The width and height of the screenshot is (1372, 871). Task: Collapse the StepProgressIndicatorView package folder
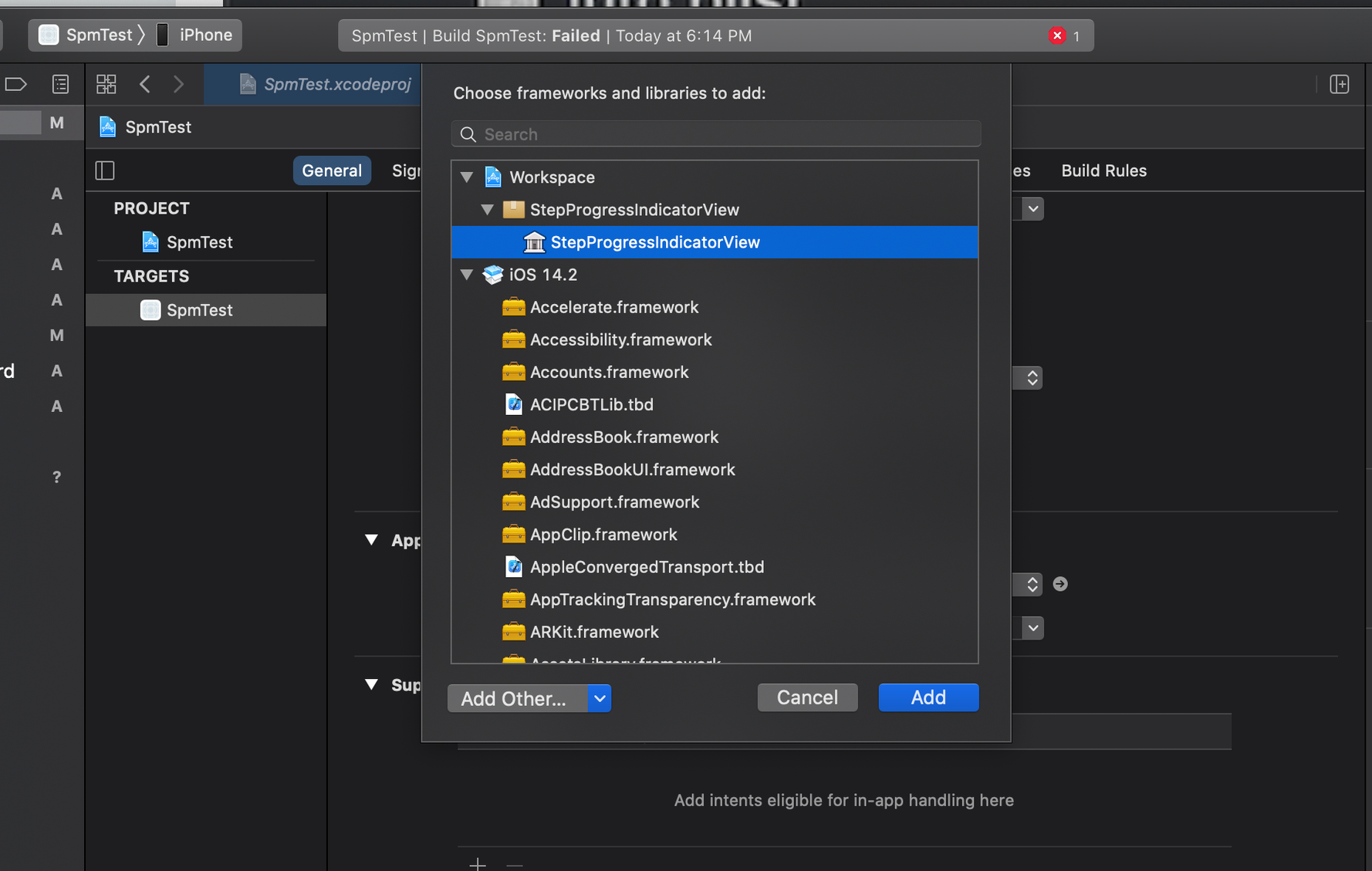click(488, 210)
